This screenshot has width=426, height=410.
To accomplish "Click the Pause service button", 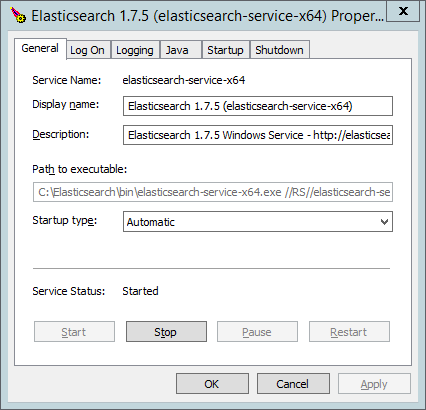I will (x=257, y=332).
